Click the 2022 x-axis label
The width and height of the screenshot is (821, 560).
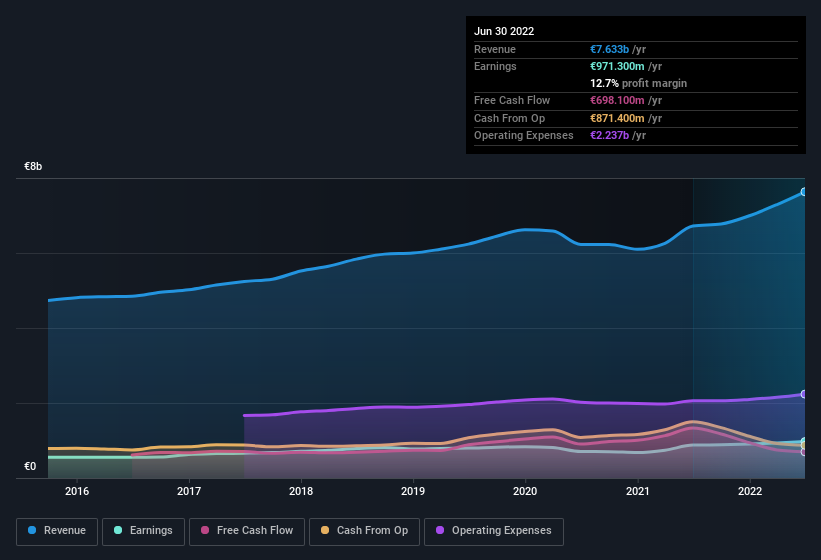(750, 491)
